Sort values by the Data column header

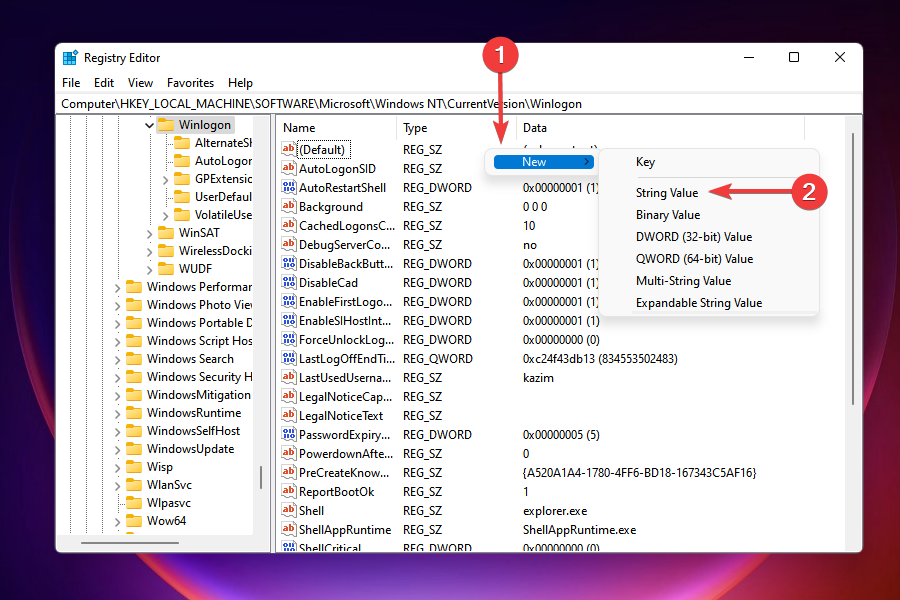pos(661,128)
